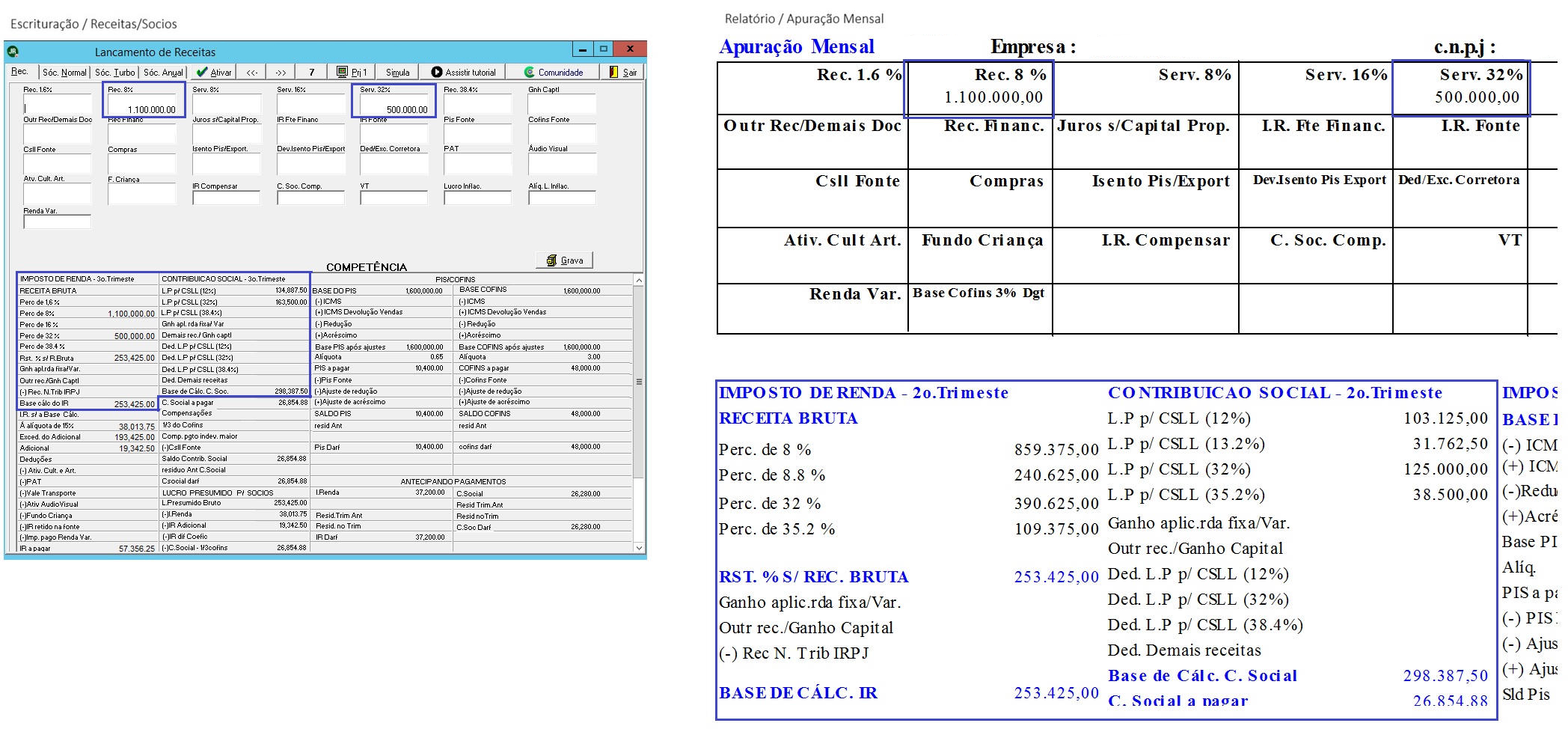This screenshot has height=738, width=1568.
Task: Click the Ativar checkmark button
Action: pos(214,72)
